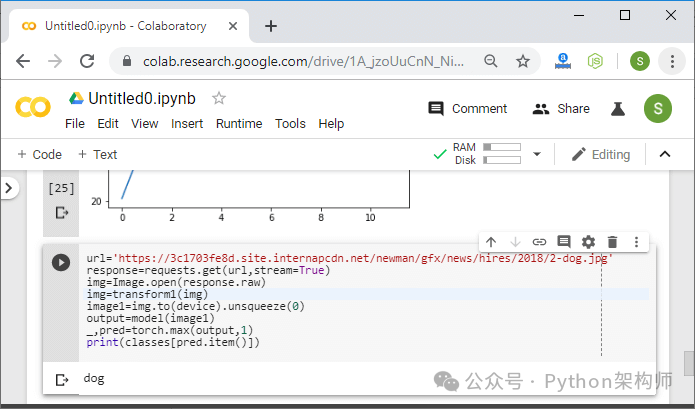Open more cell actions menu
The width and height of the screenshot is (695, 409).
pos(636,242)
